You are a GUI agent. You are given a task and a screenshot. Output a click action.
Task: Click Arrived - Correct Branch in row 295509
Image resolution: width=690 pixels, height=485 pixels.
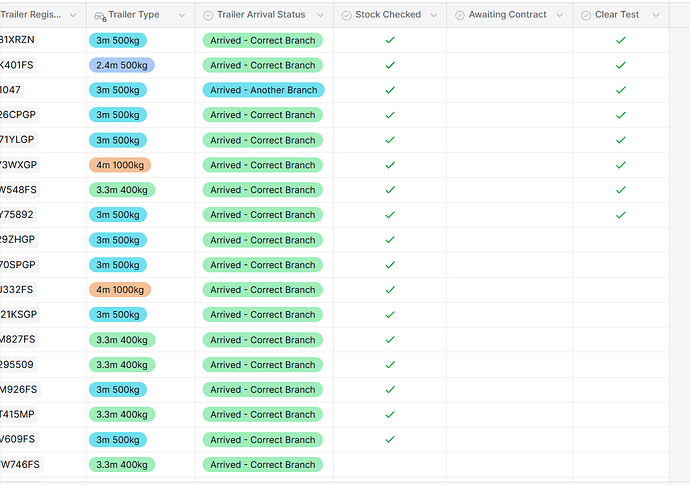[x=263, y=364]
